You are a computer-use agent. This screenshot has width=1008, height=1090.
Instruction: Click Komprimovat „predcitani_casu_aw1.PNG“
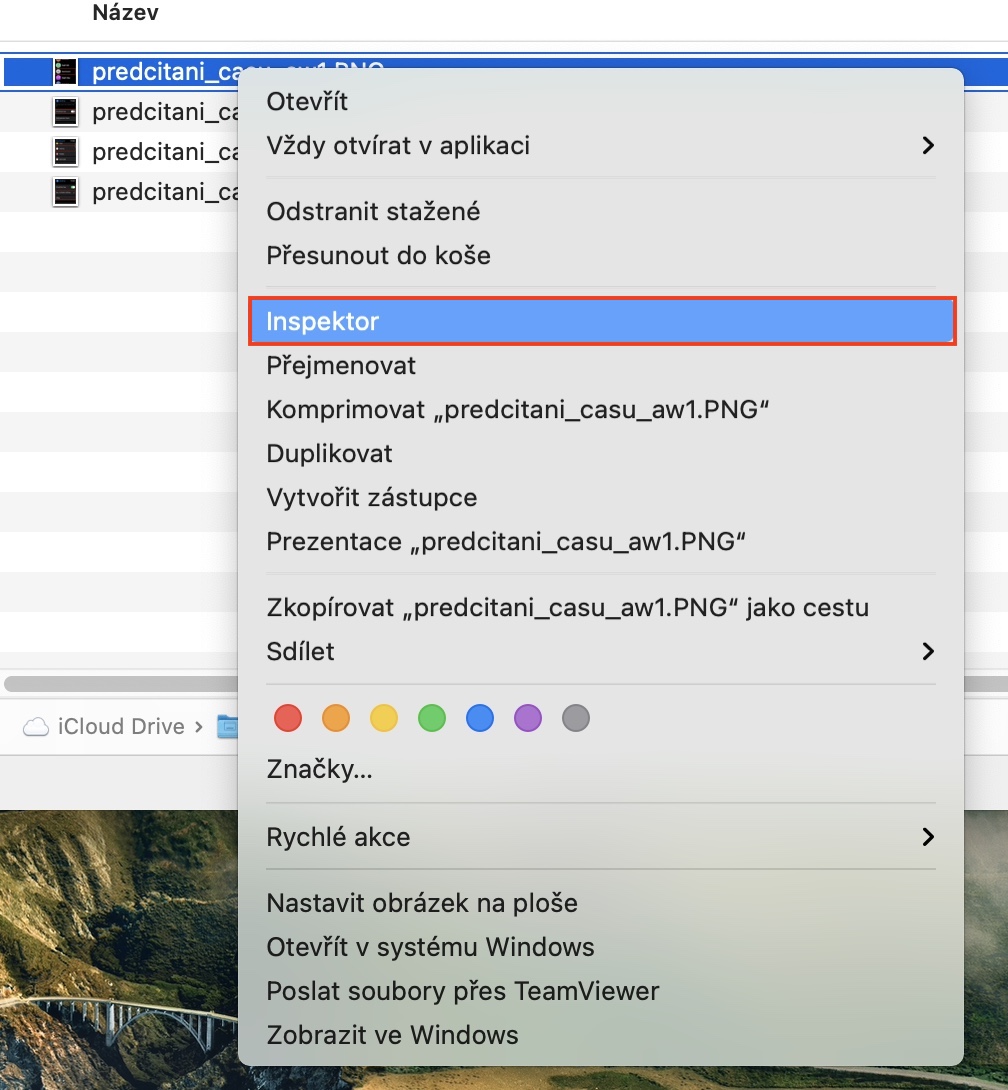pos(601,409)
